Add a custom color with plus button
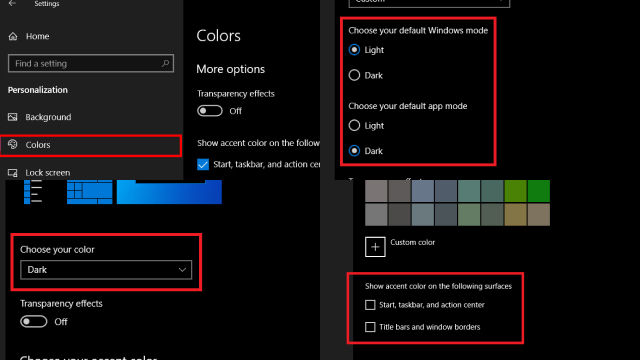 [x=375, y=247]
